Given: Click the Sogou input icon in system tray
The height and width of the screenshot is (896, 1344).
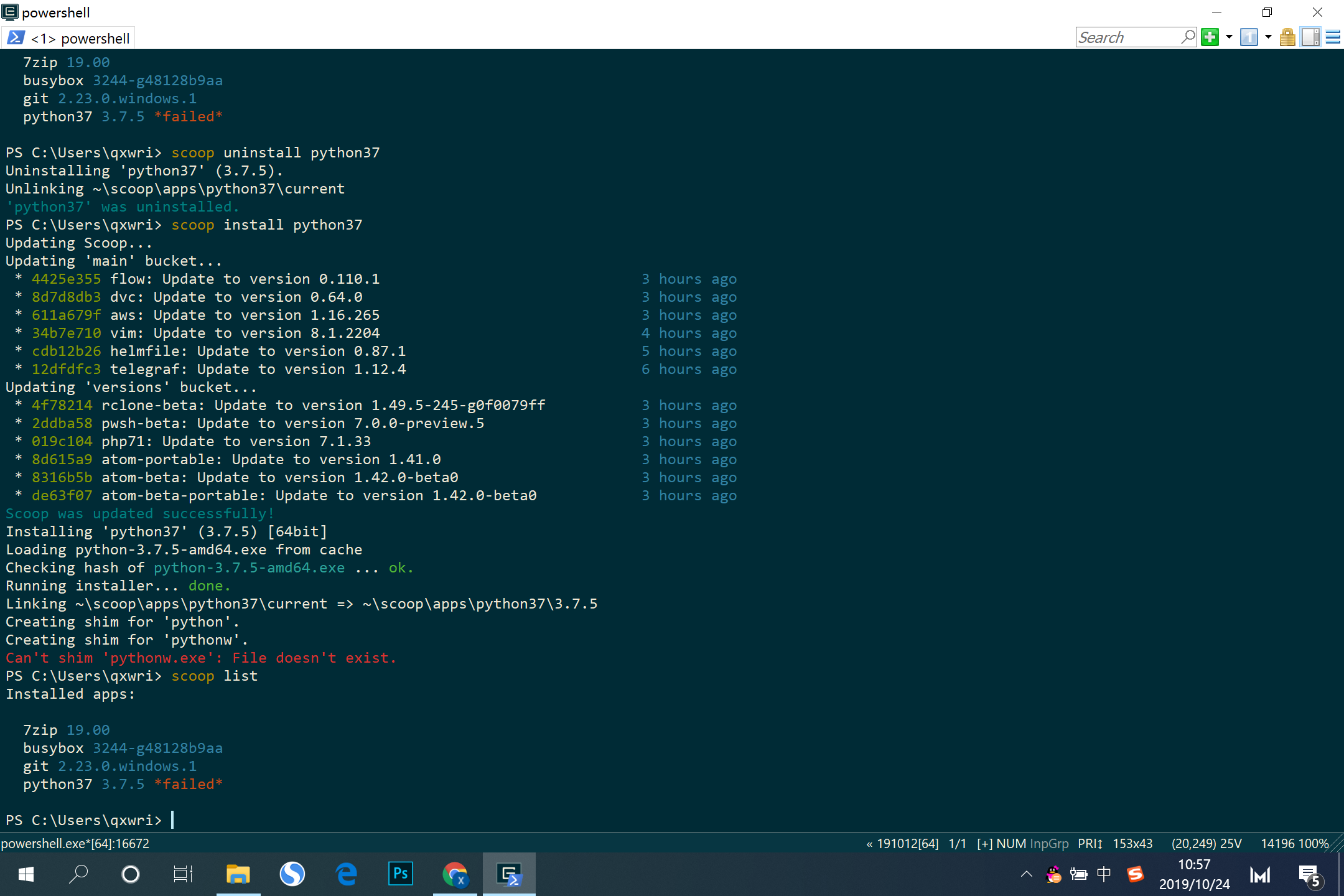Looking at the screenshot, I should 1135,874.
